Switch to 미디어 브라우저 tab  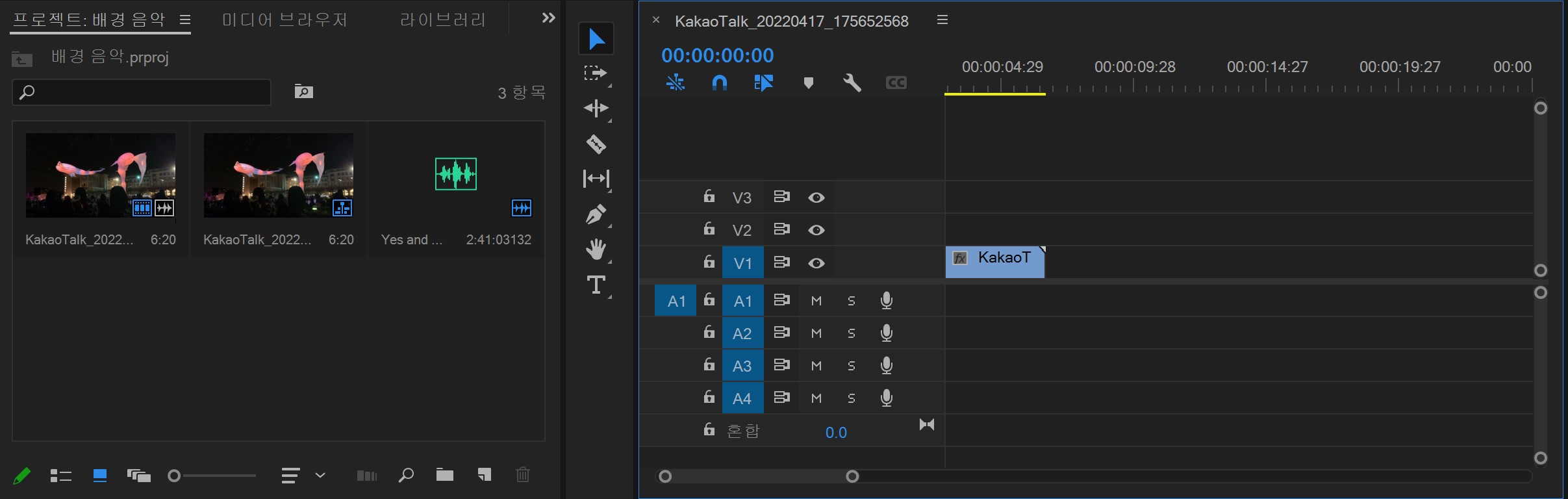pos(285,20)
